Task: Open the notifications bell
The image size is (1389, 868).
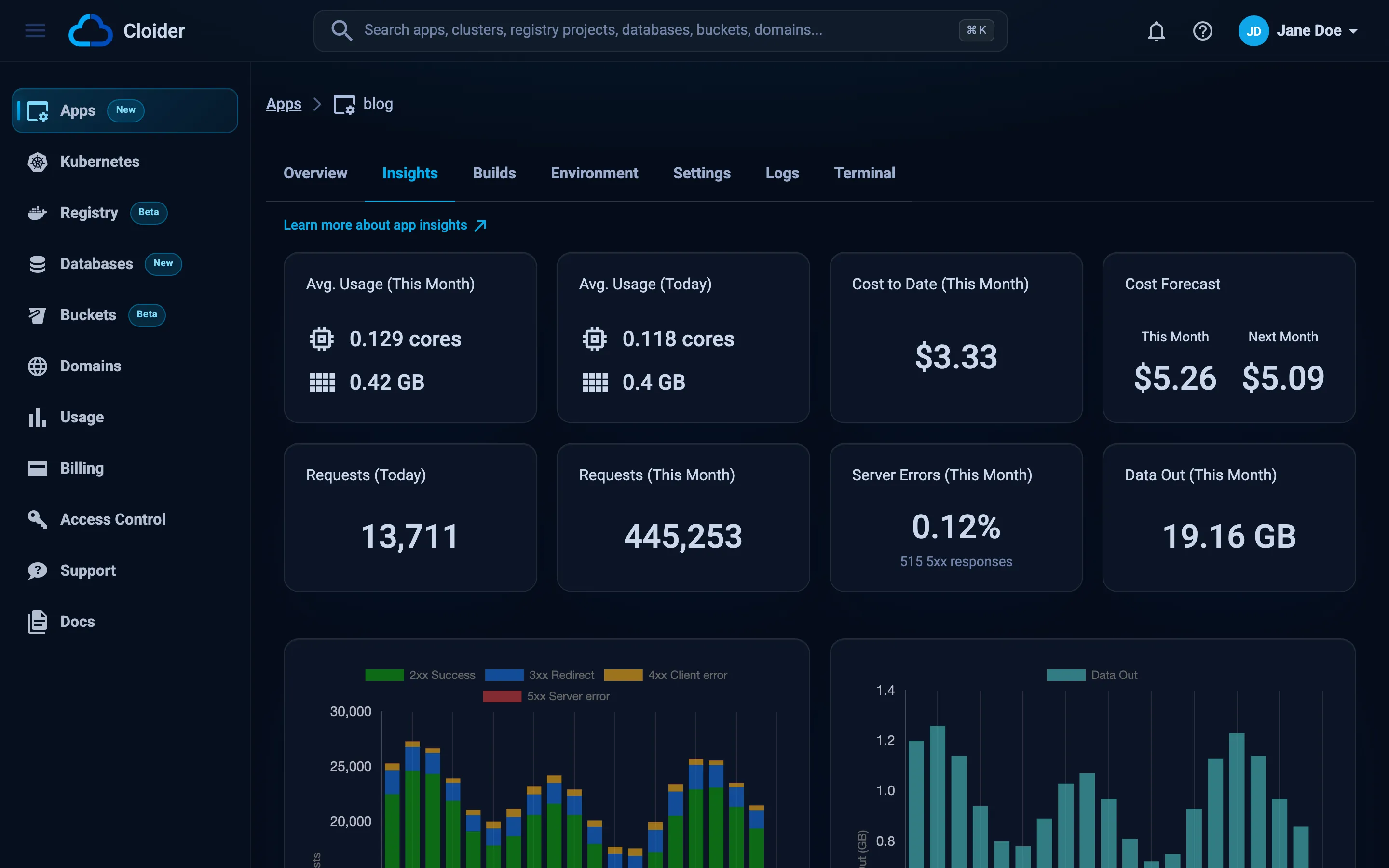Action: click(x=1156, y=30)
